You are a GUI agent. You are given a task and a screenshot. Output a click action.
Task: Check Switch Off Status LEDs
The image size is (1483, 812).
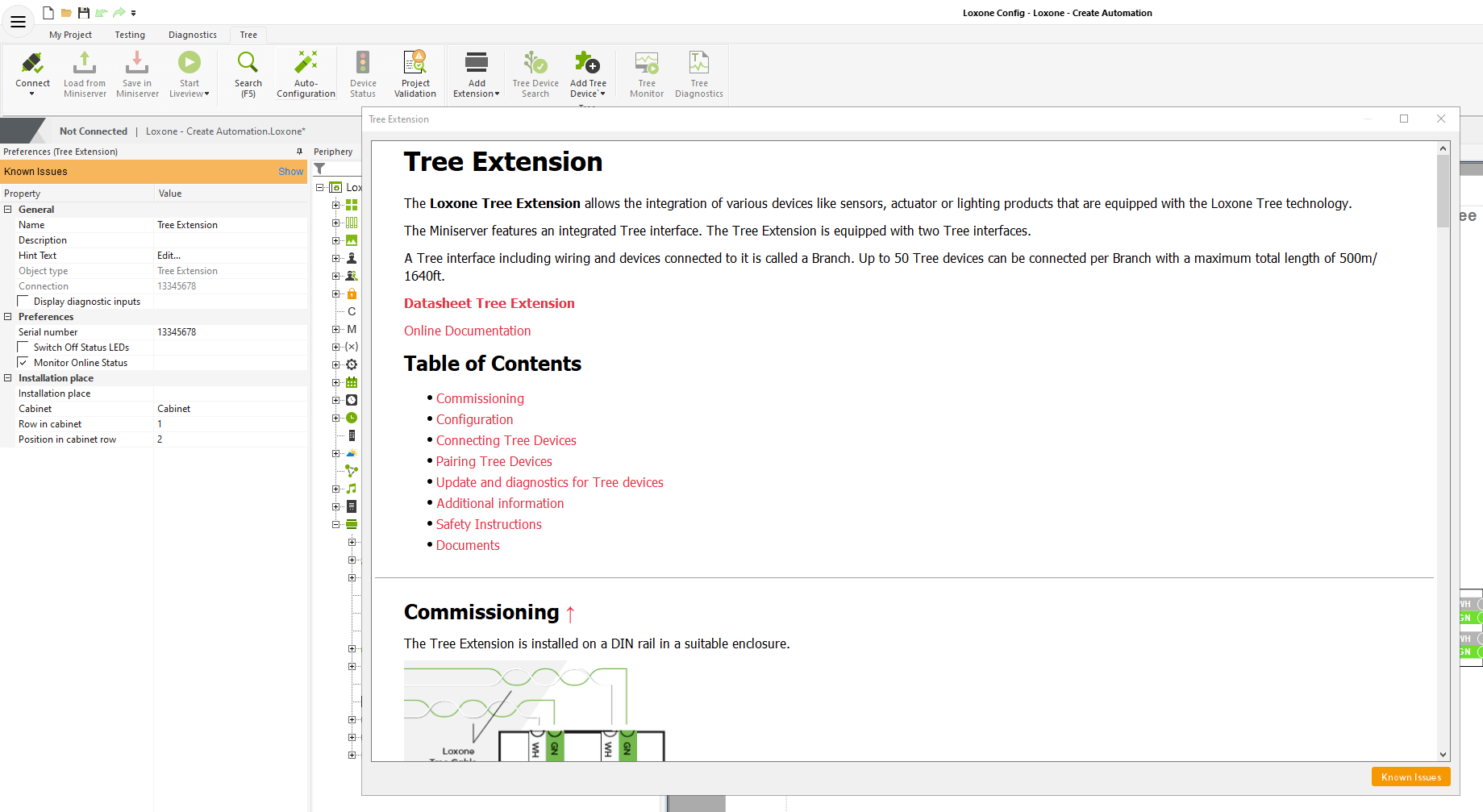23,348
